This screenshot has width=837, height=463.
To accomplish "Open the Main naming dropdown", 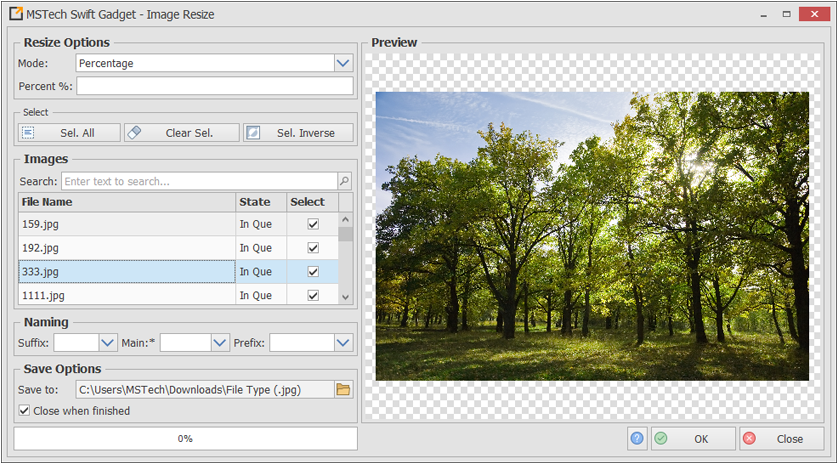I will pyautogui.click(x=220, y=343).
